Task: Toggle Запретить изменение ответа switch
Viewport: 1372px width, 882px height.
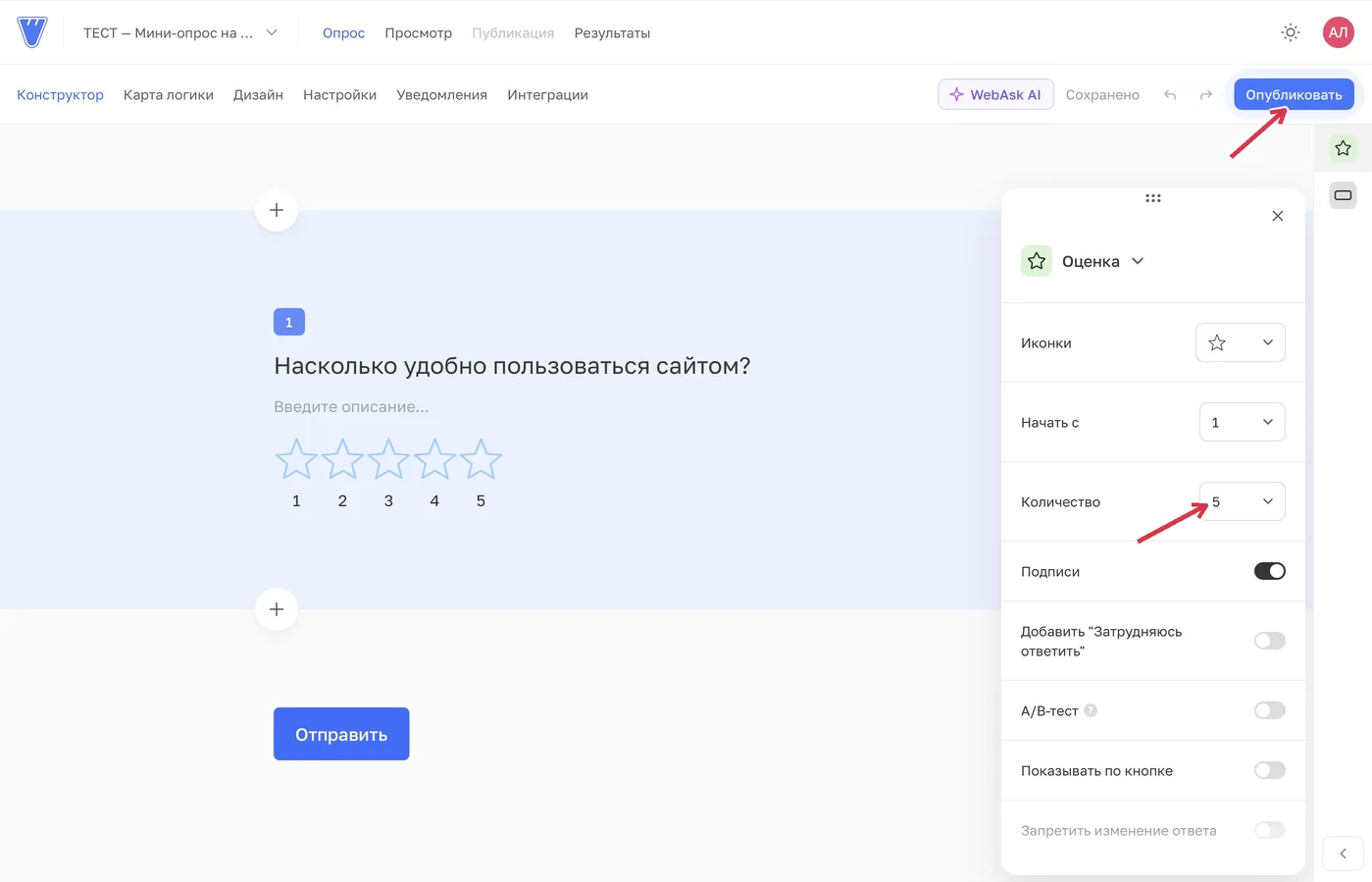Action: [x=1269, y=830]
